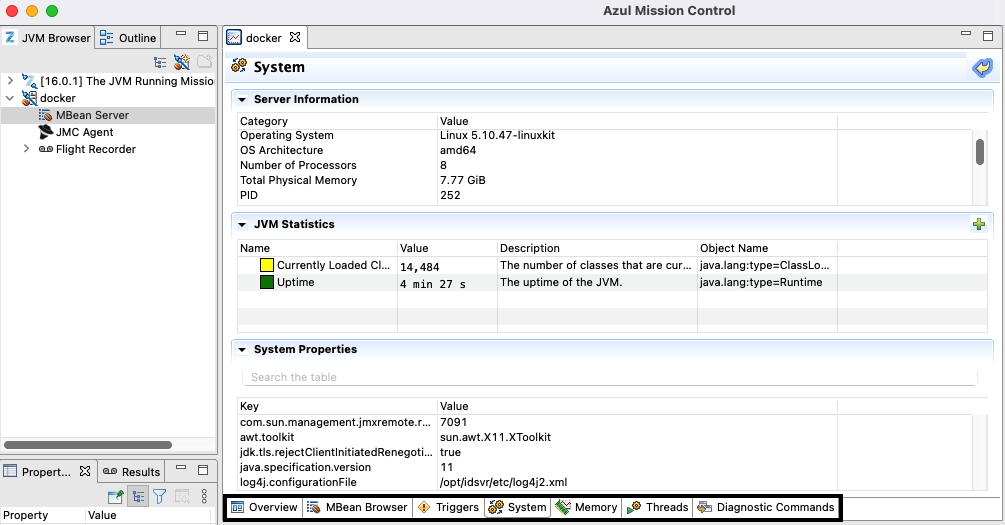Image resolution: width=1005 pixels, height=525 pixels.
Task: Close the docker editor tab
Action: tap(295, 37)
